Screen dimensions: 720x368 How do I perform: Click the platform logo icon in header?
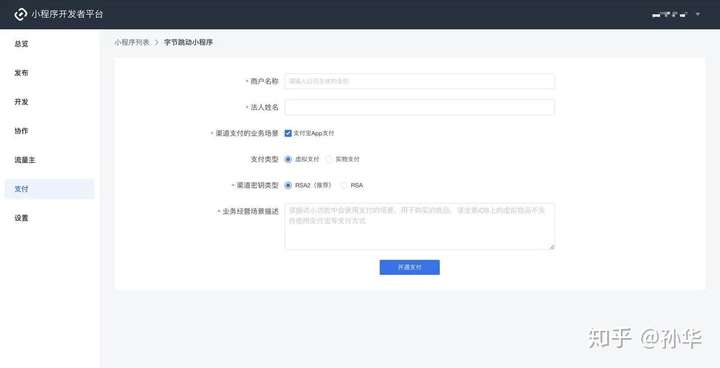[20, 14]
